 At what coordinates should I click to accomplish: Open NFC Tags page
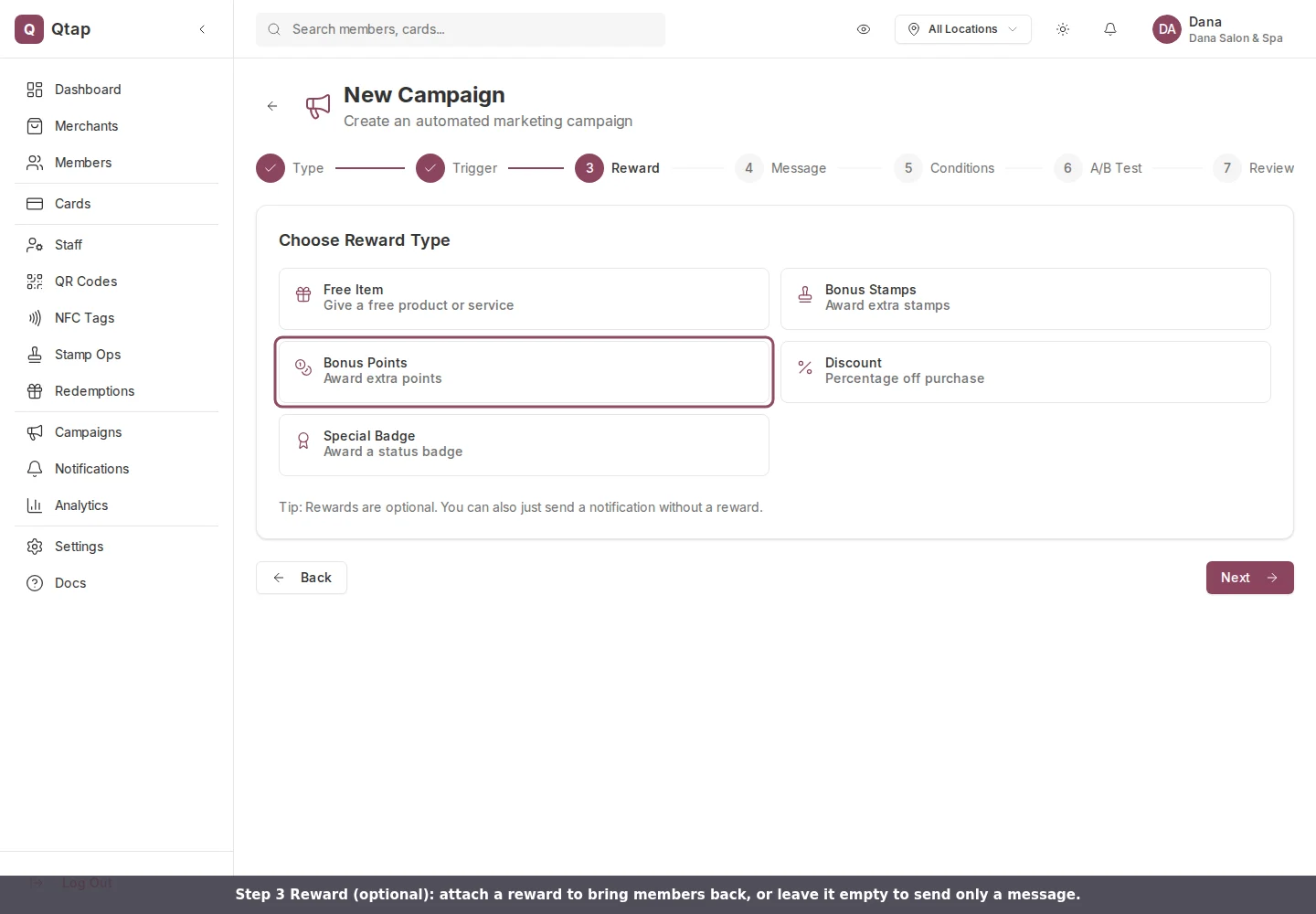[x=117, y=318]
